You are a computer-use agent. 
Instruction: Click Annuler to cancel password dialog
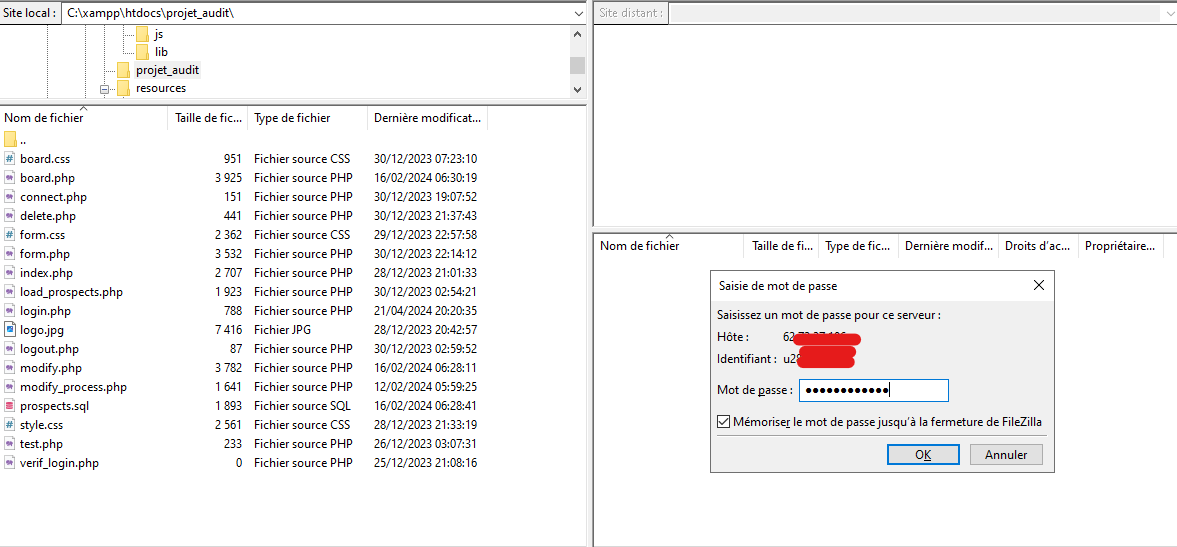[1006, 455]
